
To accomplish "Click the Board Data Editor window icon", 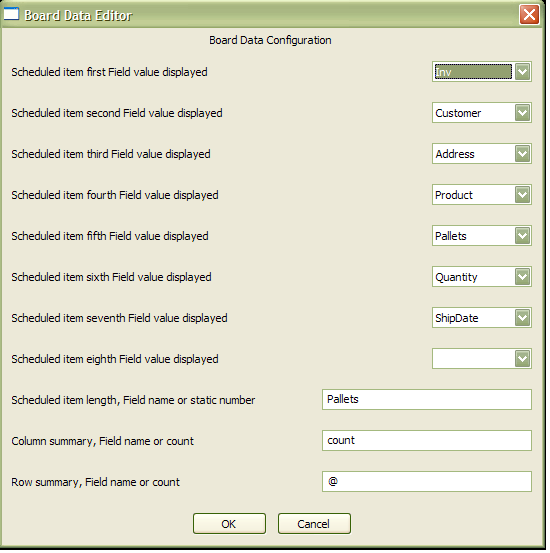I will (x=11, y=14).
